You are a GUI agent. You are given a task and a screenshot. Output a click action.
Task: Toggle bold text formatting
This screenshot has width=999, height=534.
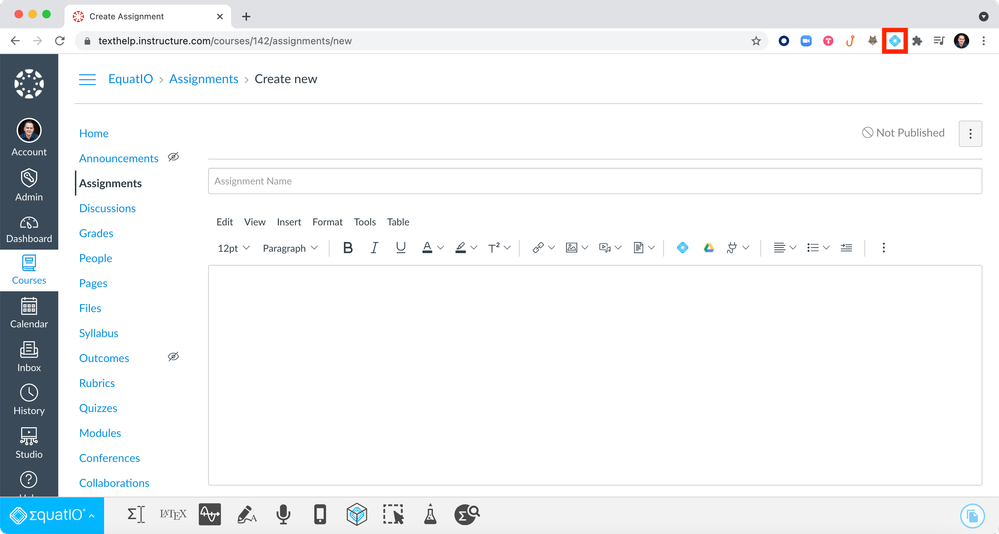click(x=348, y=248)
